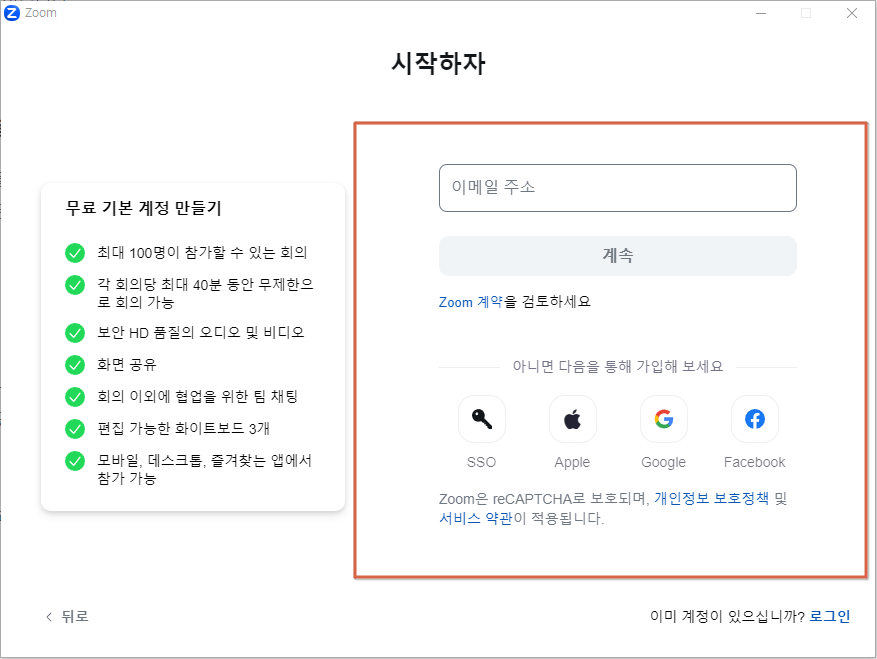Click green check beside 최대 100명 회의
Image resolution: width=877 pixels, height=659 pixels.
(75, 253)
